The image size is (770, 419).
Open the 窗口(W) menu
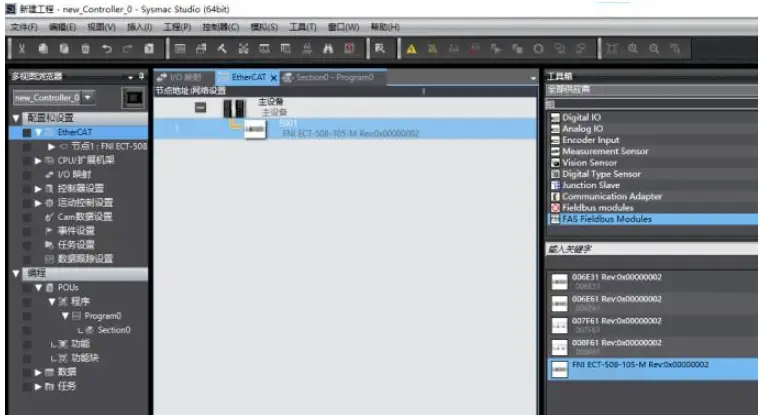click(x=344, y=27)
